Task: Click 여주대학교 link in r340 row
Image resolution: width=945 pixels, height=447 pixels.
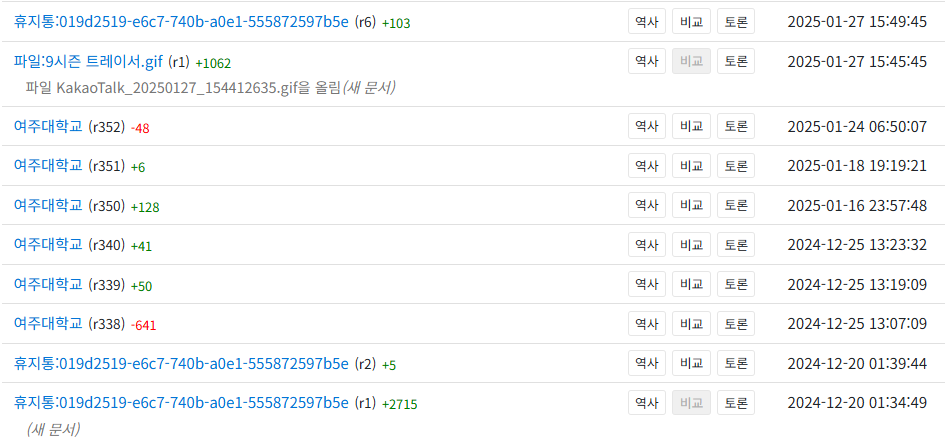Action: (48, 245)
